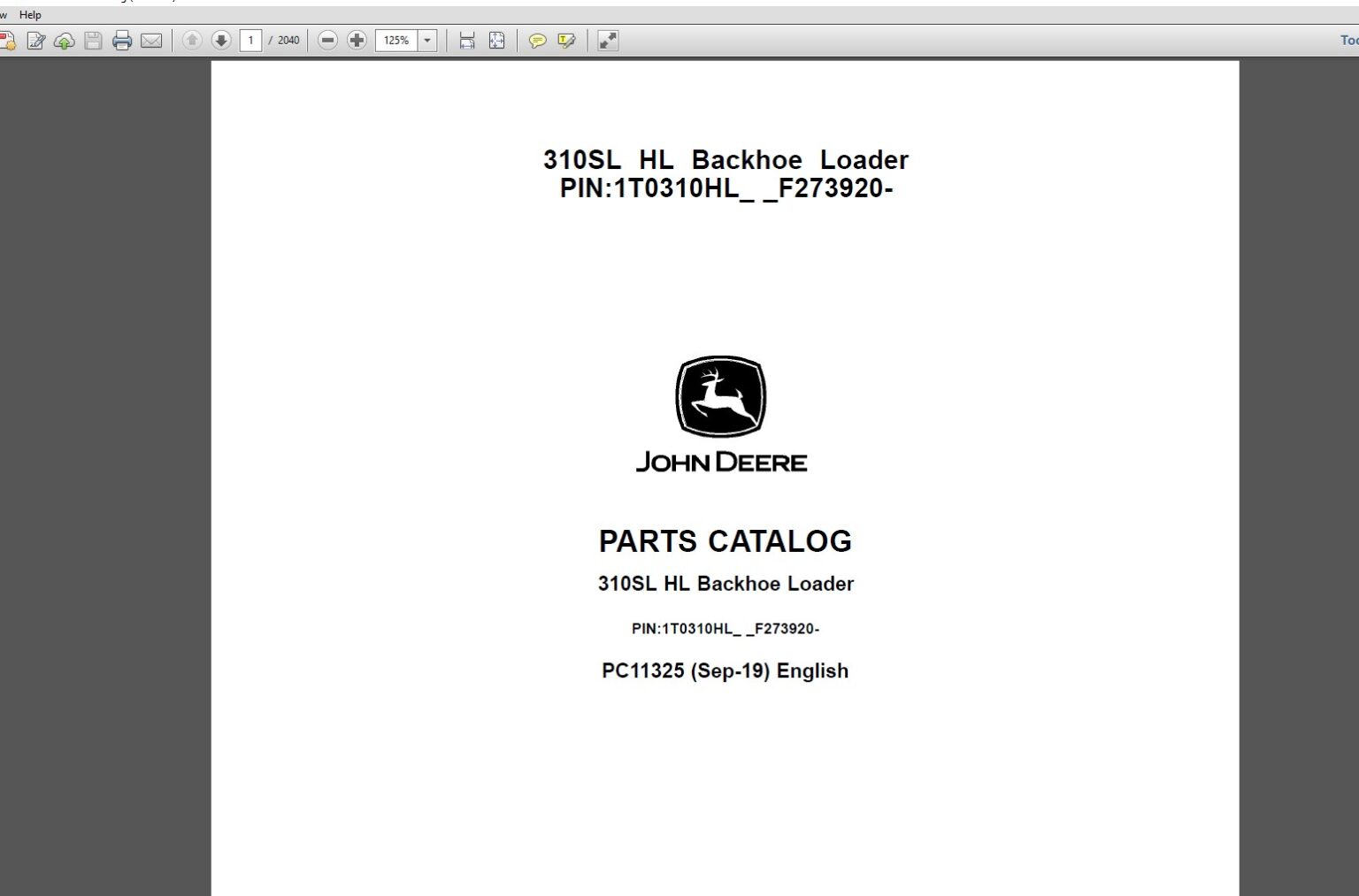
Task: Open the Tools pane
Action: [1347, 40]
